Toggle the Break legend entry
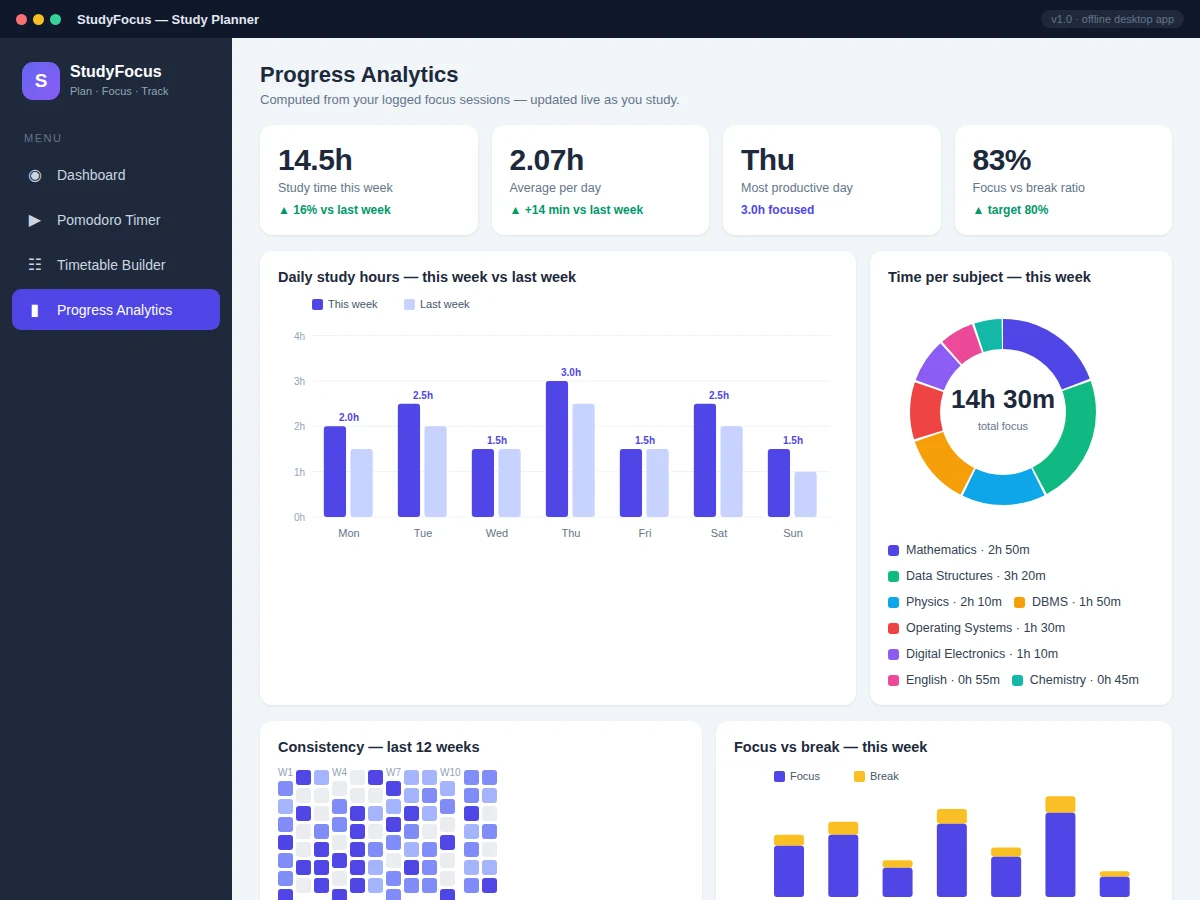1200x900 pixels. 876,776
